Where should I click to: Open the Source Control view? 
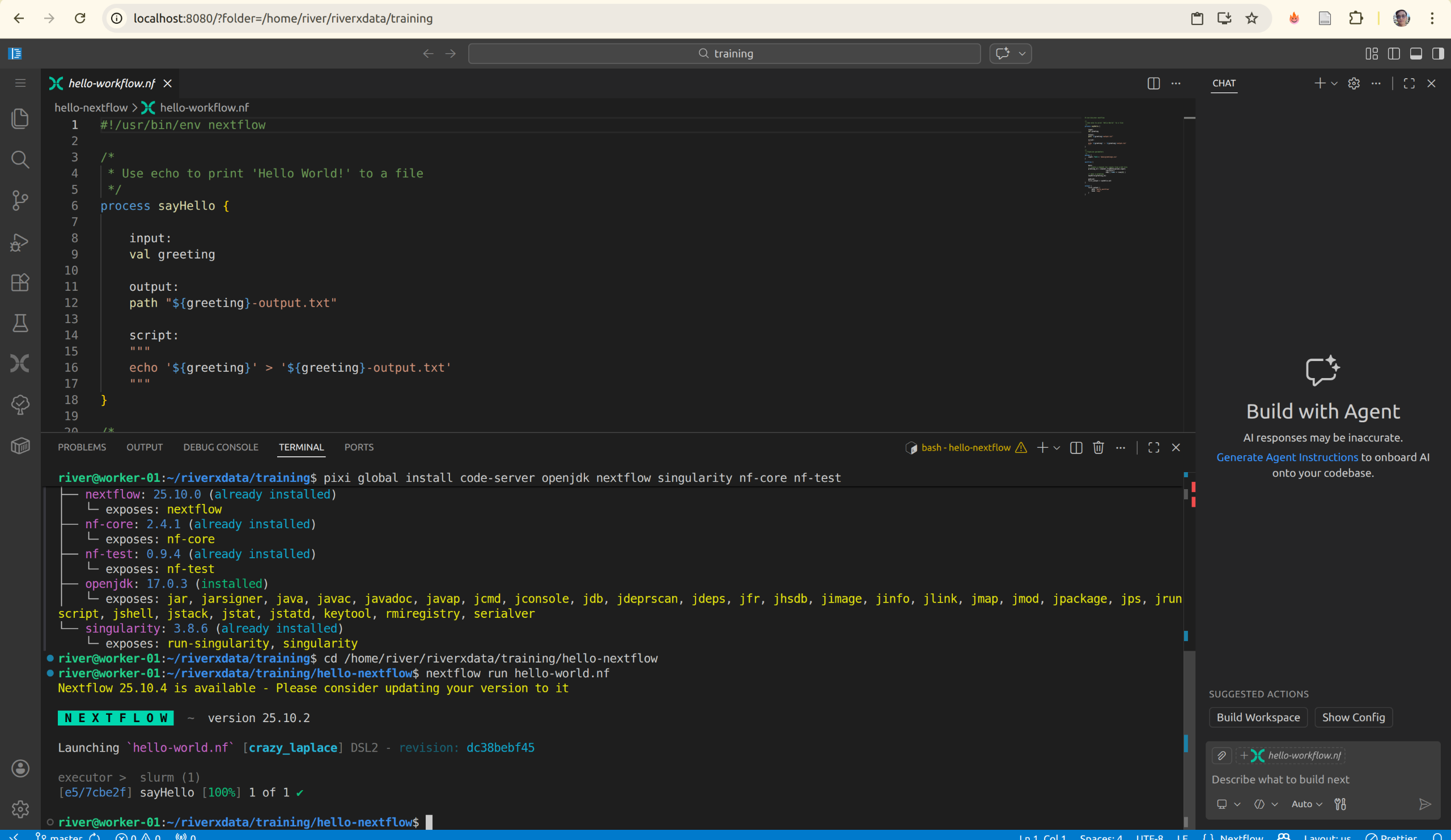(20, 200)
